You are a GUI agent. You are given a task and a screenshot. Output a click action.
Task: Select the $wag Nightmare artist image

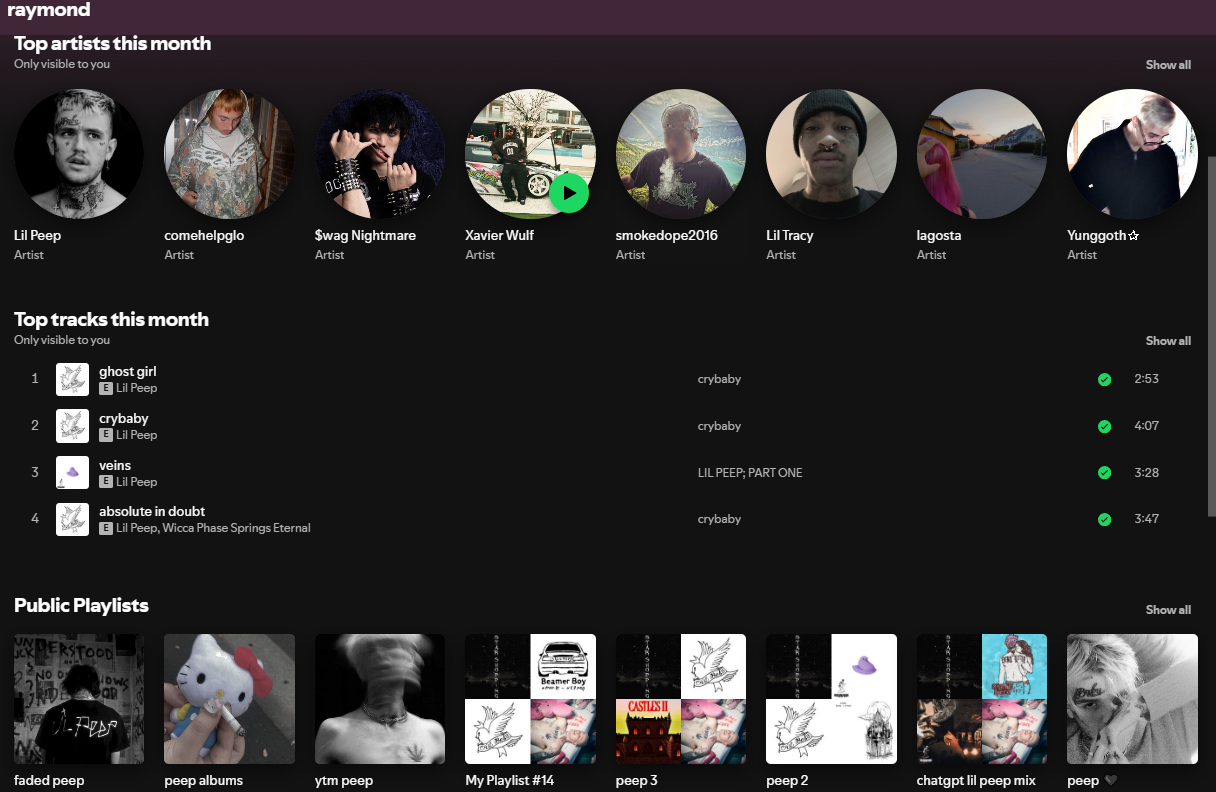coord(380,154)
